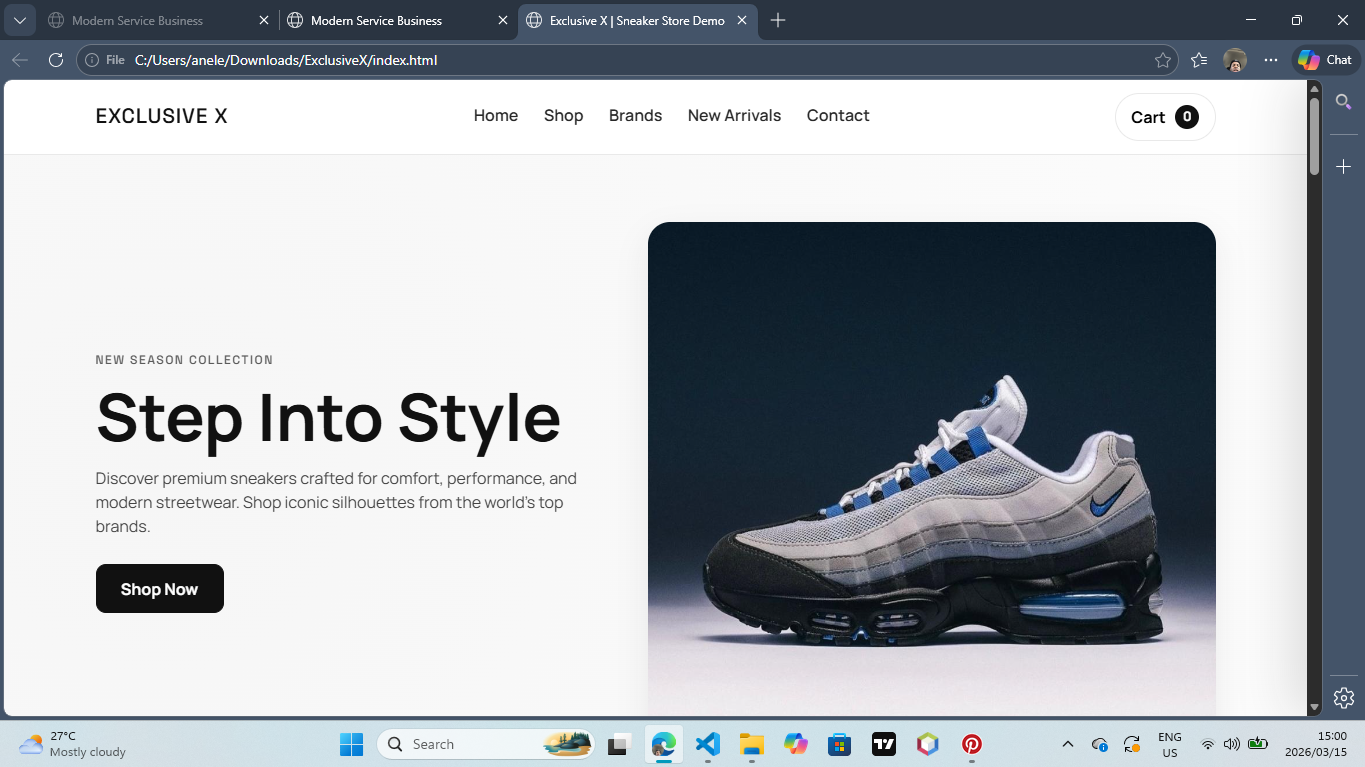Open Microsoft Edge from the taskbar
1365x767 pixels.
click(664, 744)
